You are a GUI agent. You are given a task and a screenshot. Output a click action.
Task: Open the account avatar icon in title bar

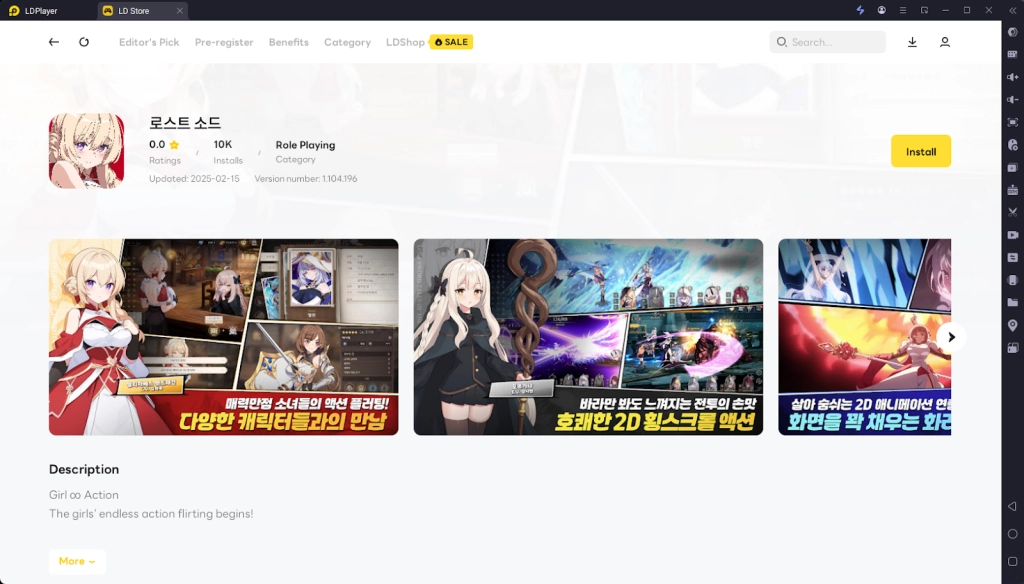[882, 10]
